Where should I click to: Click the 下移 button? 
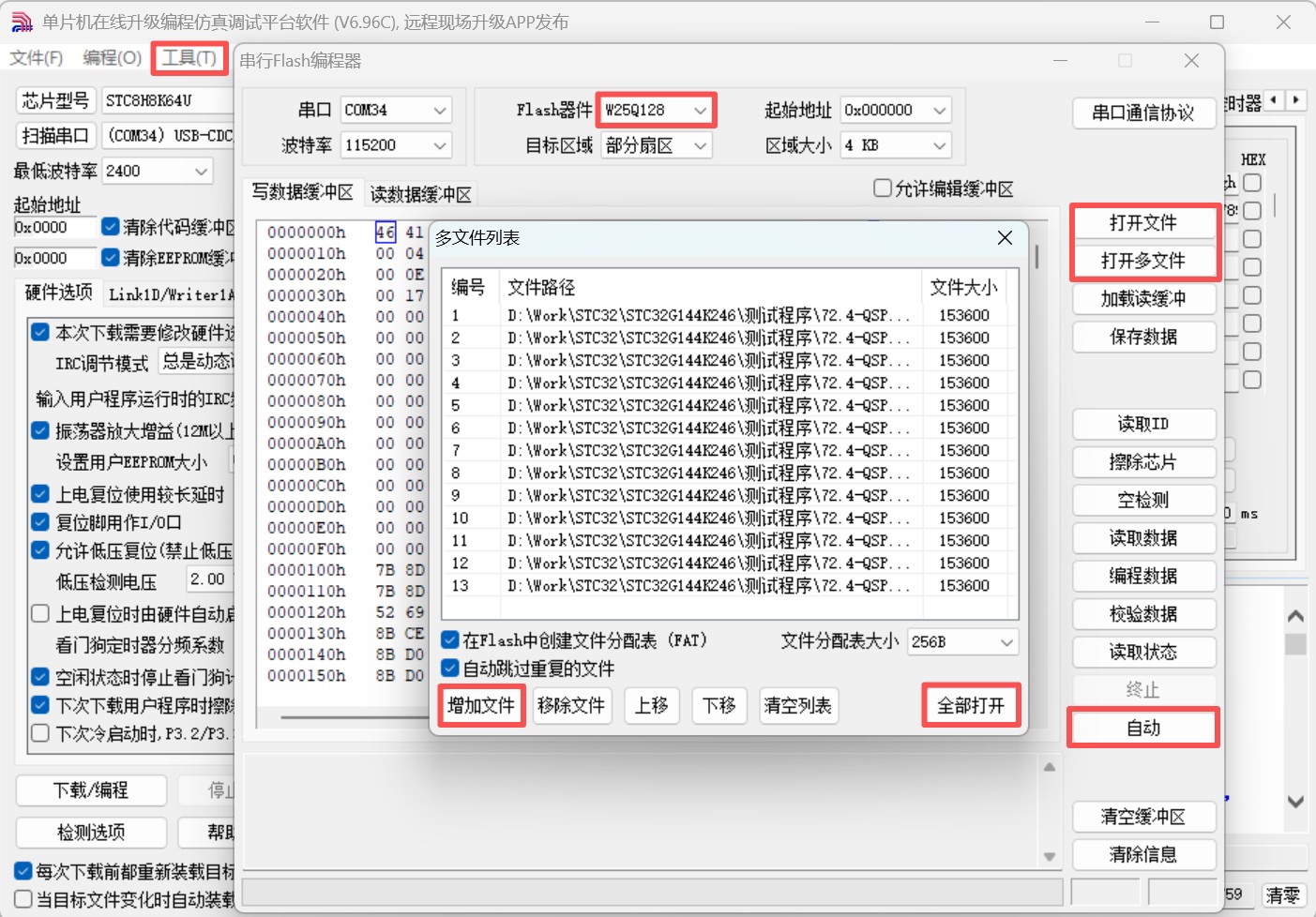(x=719, y=705)
